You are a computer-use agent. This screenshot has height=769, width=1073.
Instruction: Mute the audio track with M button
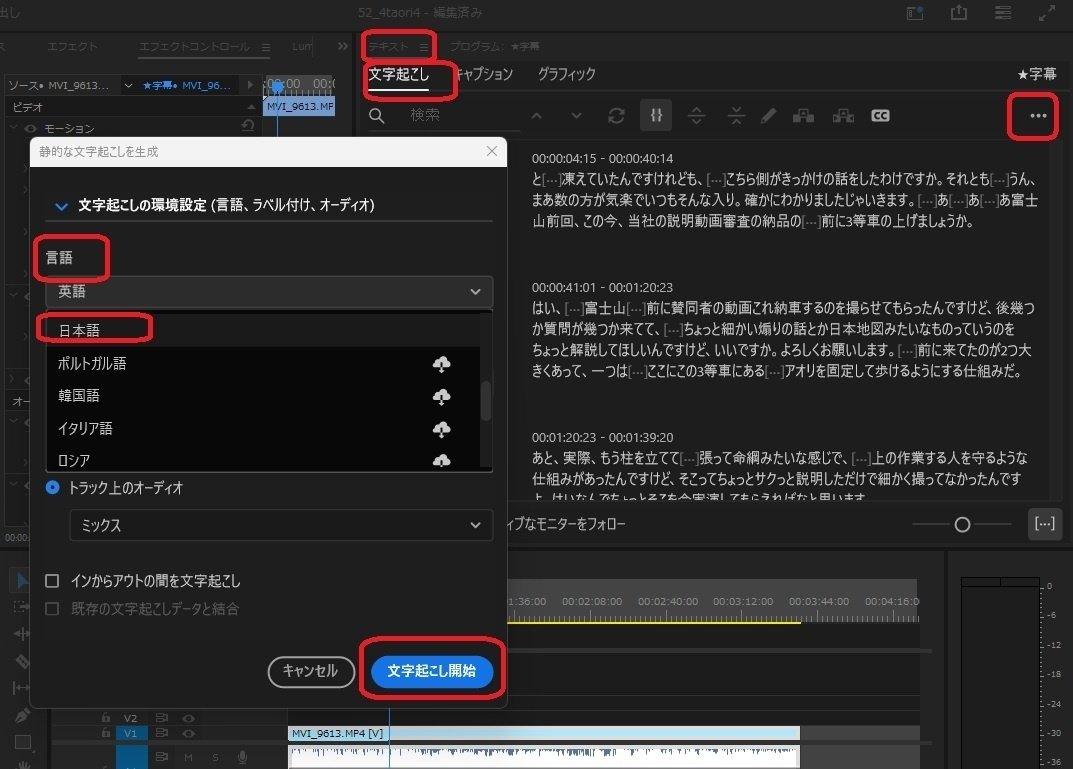pos(188,757)
